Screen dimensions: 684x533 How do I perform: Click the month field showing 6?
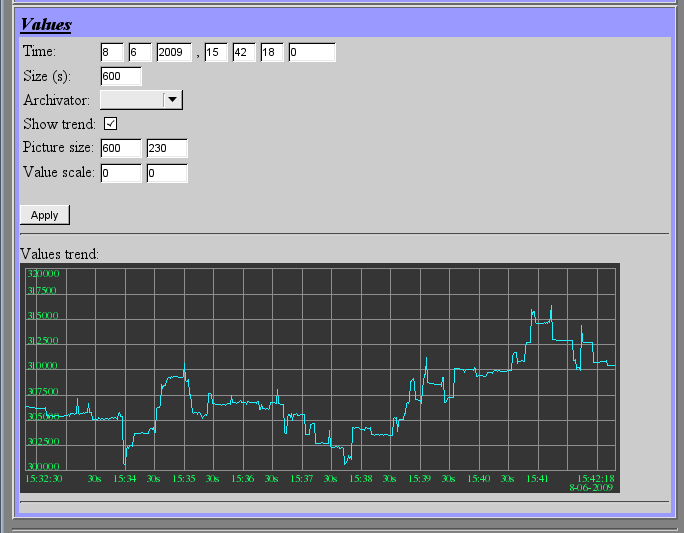[139, 52]
